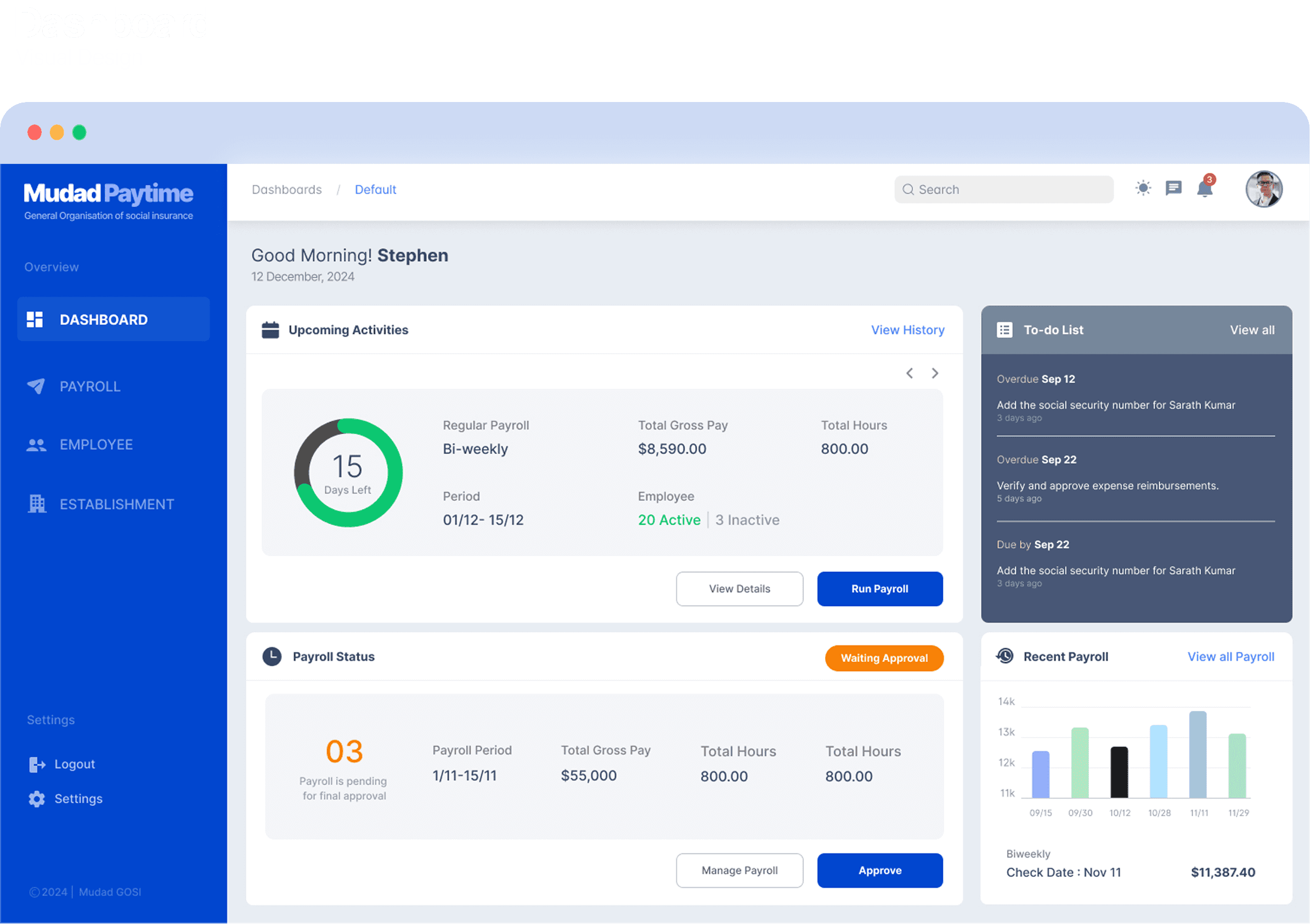Select ESTABLISHMENT in the sidebar
Image resolution: width=1310 pixels, height=924 pixels.
click(116, 504)
